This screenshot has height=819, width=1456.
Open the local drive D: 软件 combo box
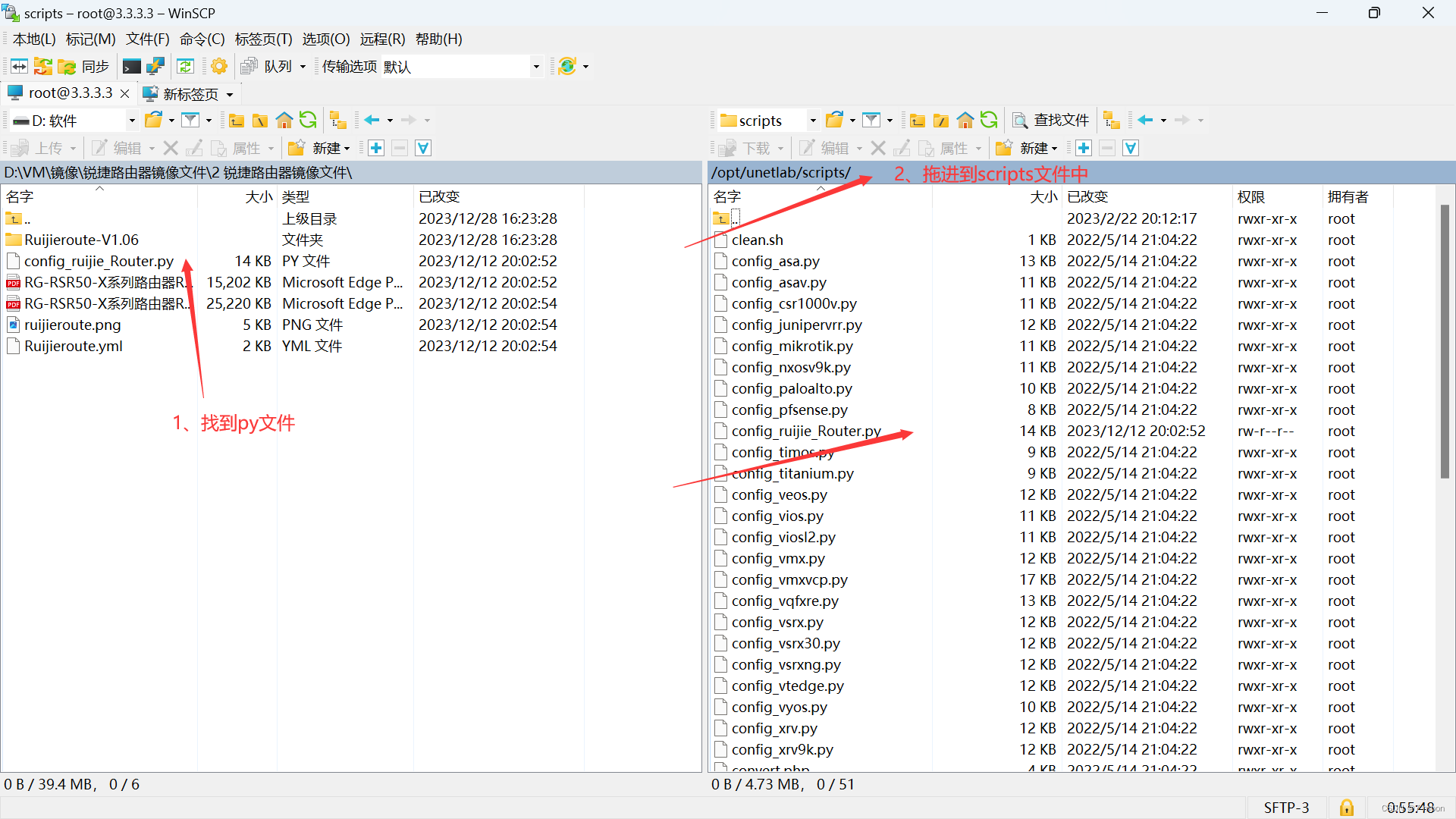[74, 121]
